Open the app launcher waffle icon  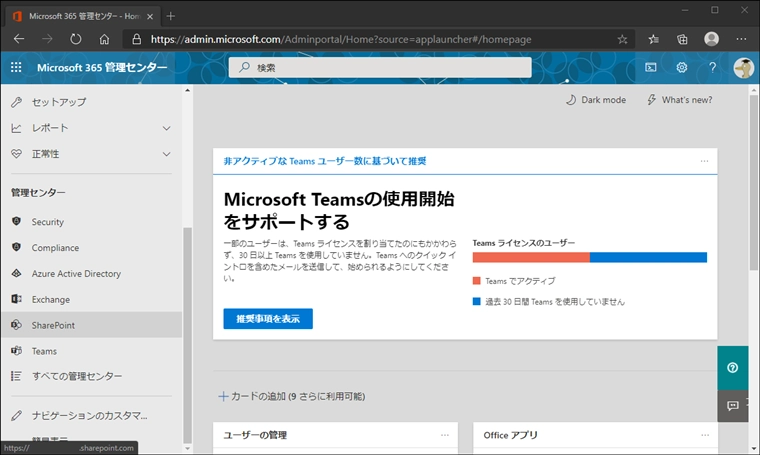click(x=16, y=67)
